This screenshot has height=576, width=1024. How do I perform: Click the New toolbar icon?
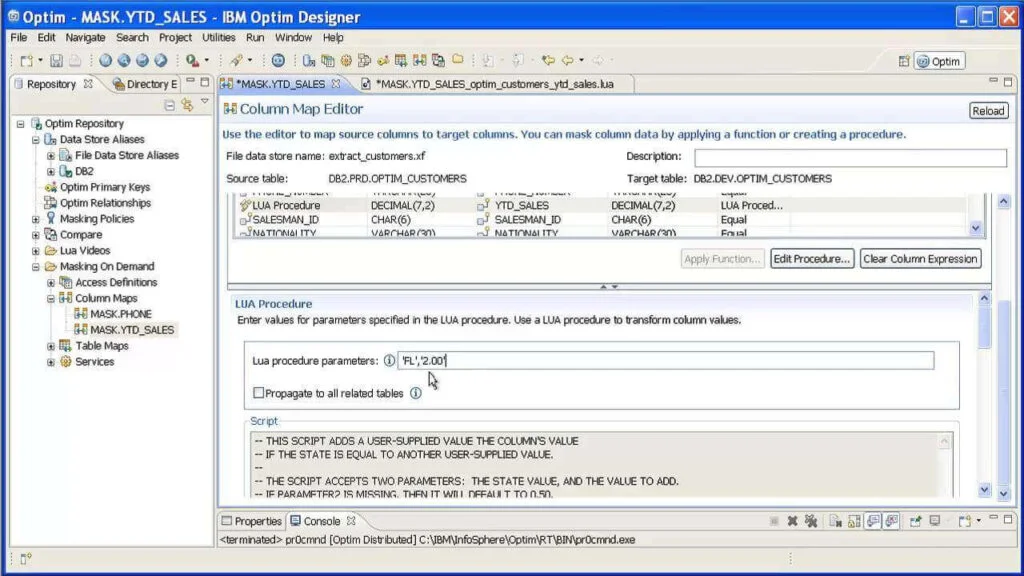26,61
